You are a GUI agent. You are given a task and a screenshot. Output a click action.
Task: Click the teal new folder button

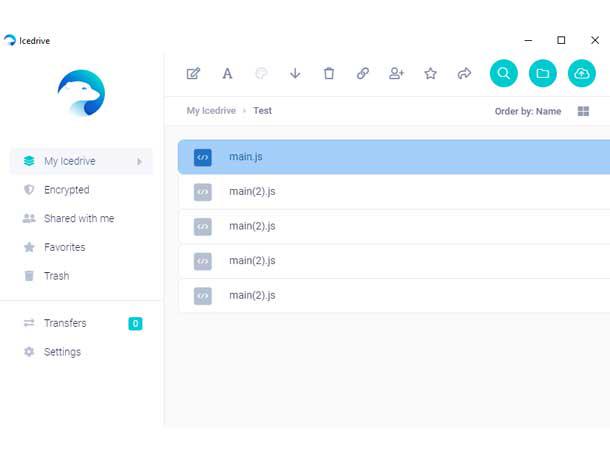542,73
